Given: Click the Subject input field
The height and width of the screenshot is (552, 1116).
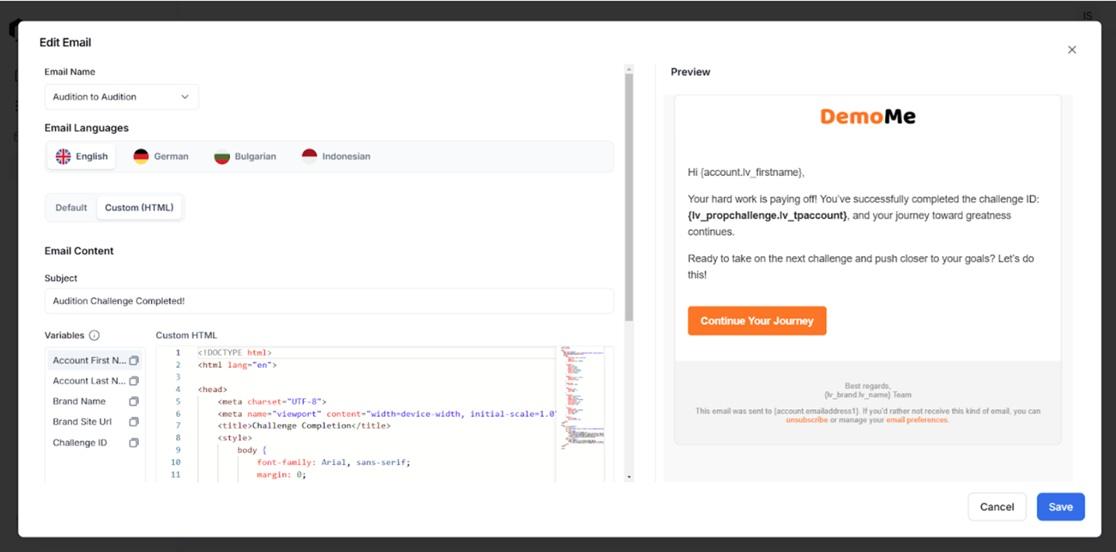Looking at the screenshot, I should pos(329,301).
